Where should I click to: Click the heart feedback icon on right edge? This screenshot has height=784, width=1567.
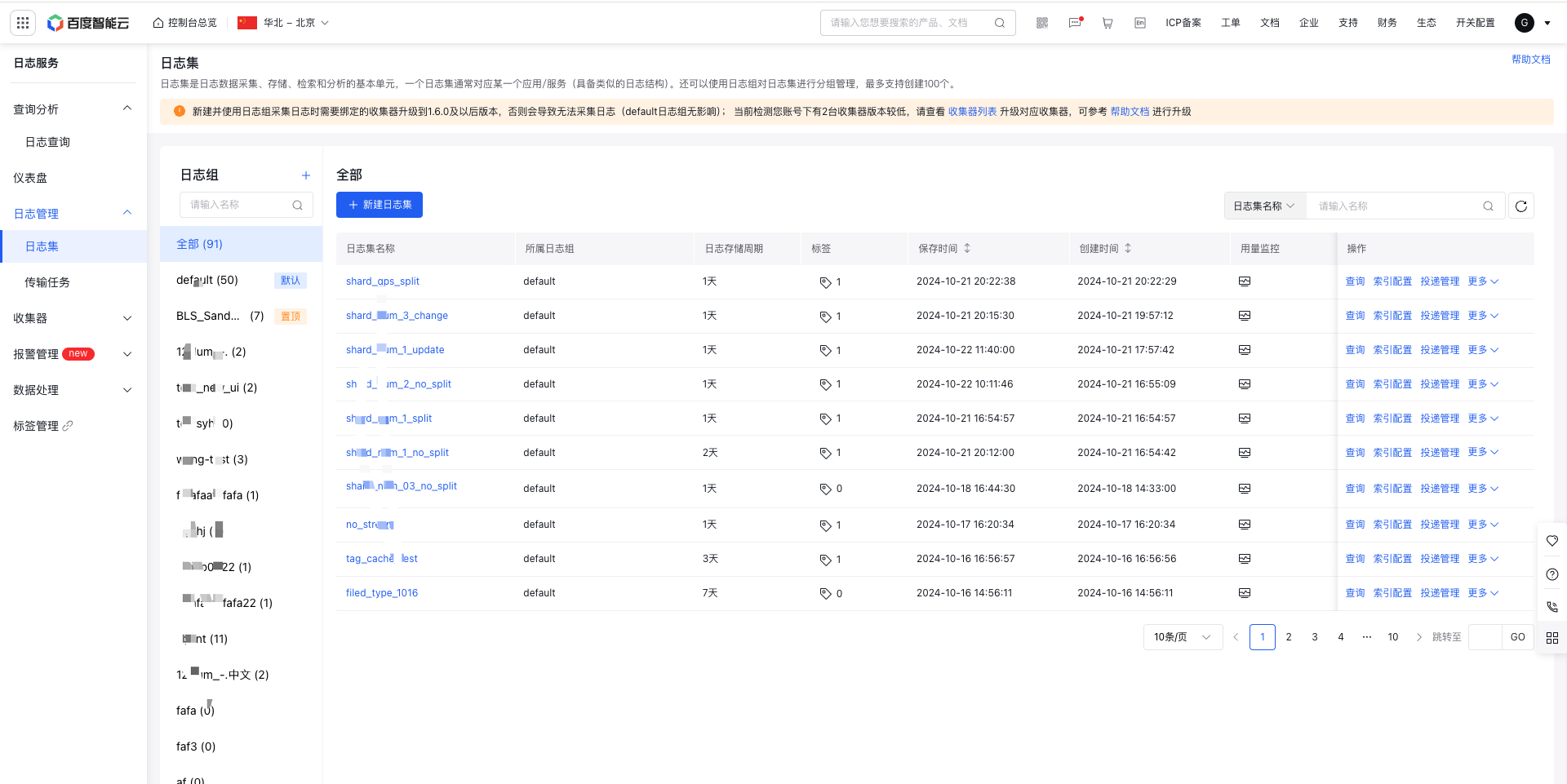(1552, 541)
